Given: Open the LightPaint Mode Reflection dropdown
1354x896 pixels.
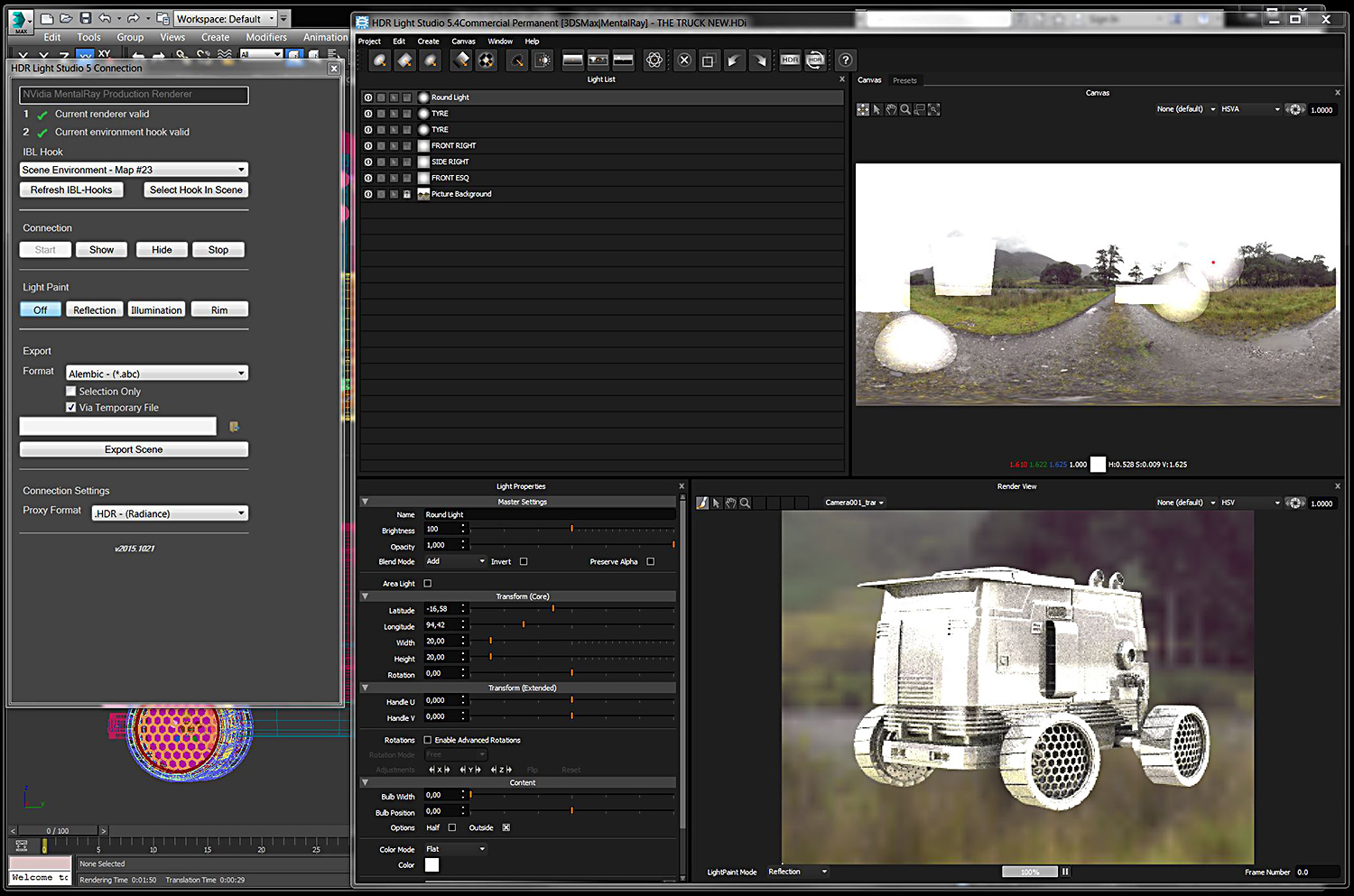Looking at the screenshot, I should point(798,872).
